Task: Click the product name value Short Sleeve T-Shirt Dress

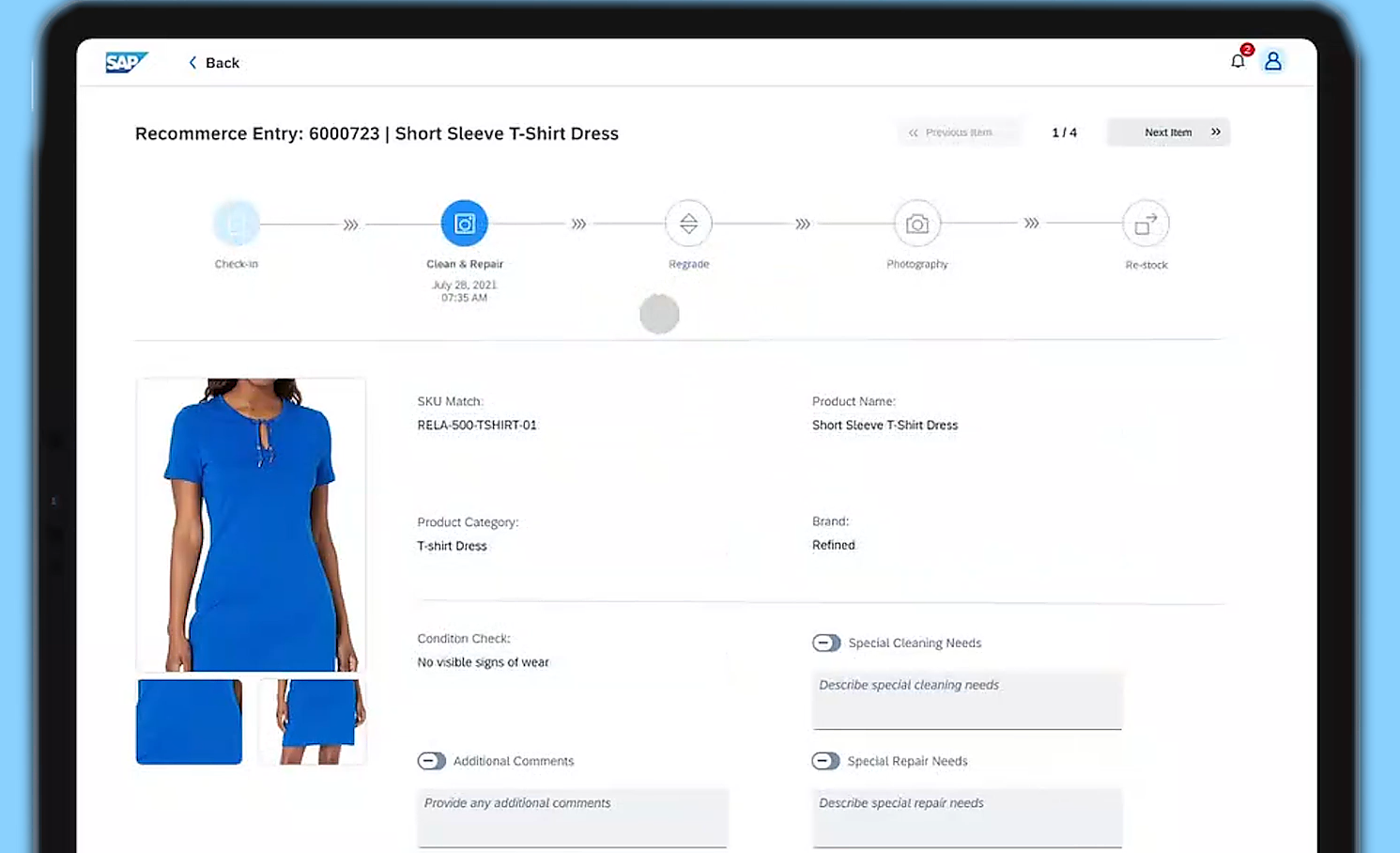Action: coord(885,425)
